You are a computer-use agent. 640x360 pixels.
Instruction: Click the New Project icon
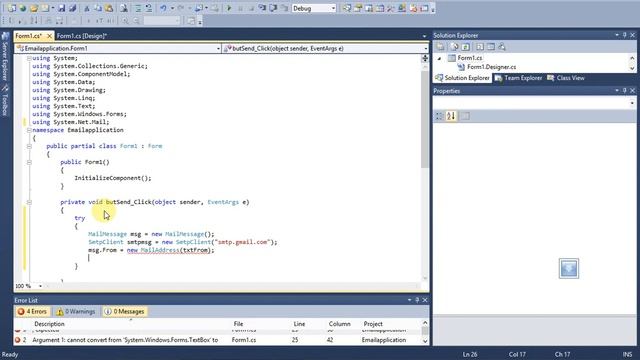[11, 8]
